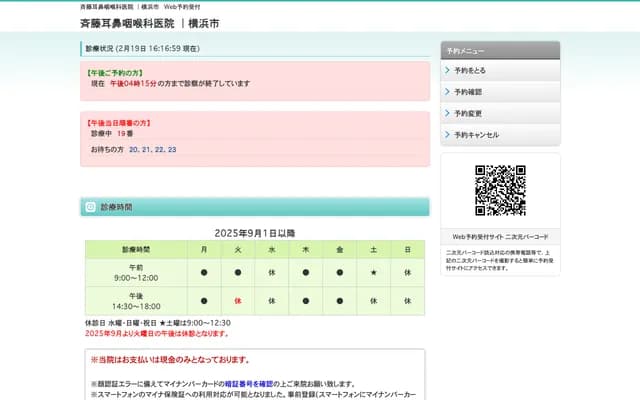
Task: Click the chevron arrow next to 予約変更
Action: click(x=446, y=113)
